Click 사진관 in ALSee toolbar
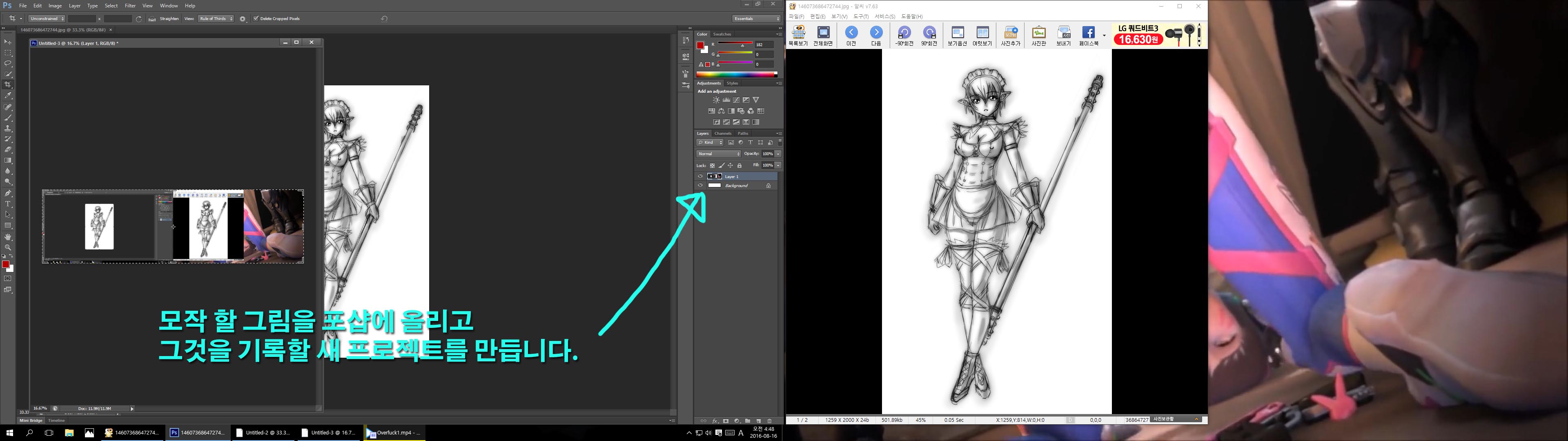Viewport: 1568px width, 441px height. (1038, 36)
